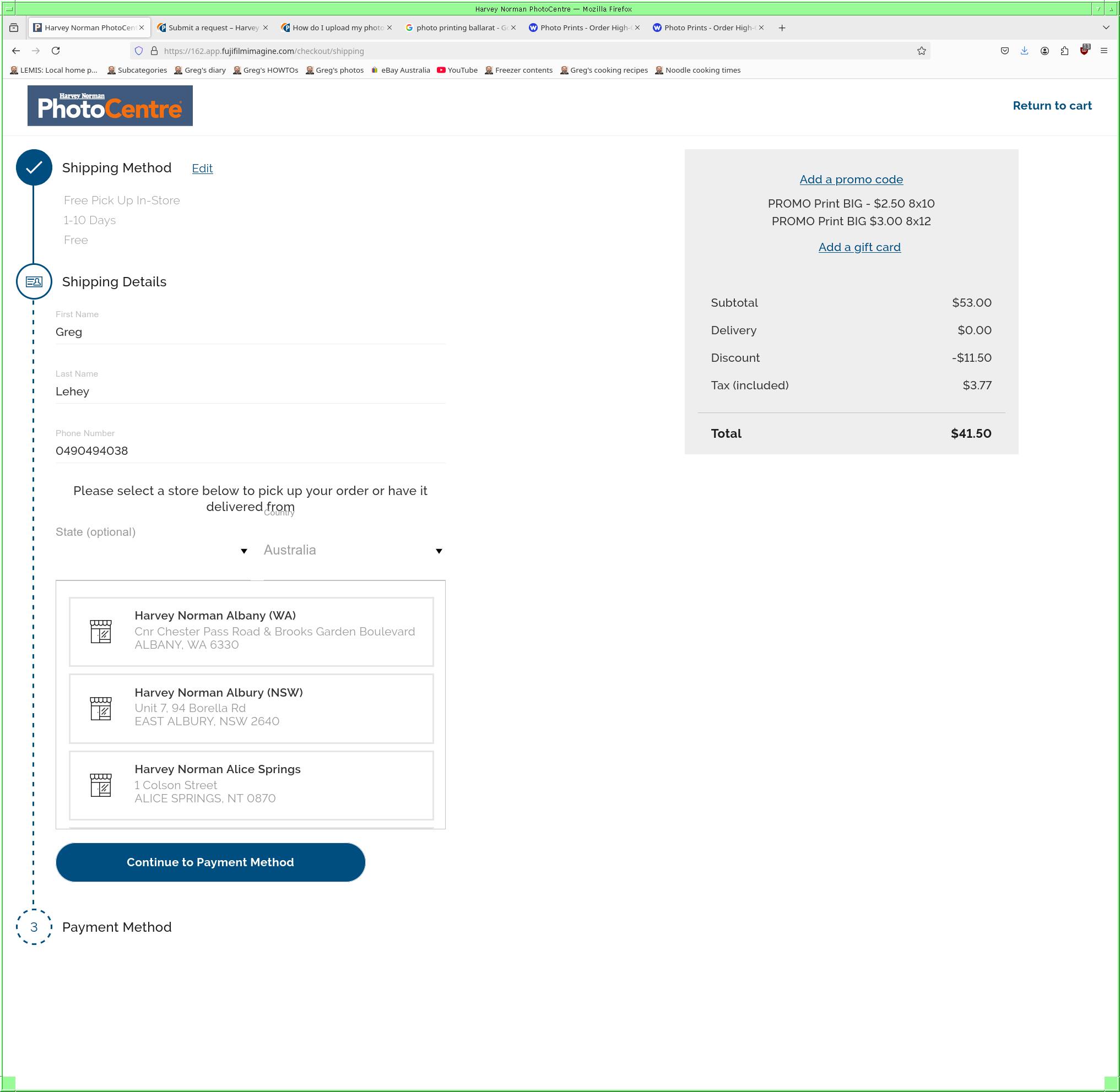Open Greg's cooking recipes bookmark
Image resolution: width=1120 pixels, height=1092 pixels.
pyautogui.click(x=604, y=70)
